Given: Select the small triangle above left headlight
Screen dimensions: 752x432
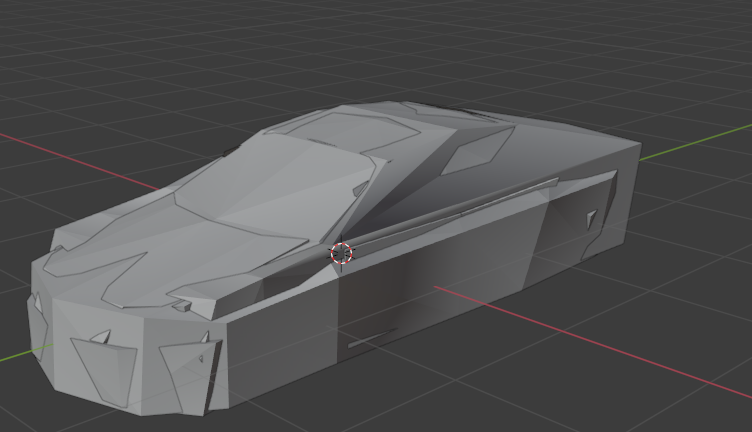Looking at the screenshot, I should 100,338.
